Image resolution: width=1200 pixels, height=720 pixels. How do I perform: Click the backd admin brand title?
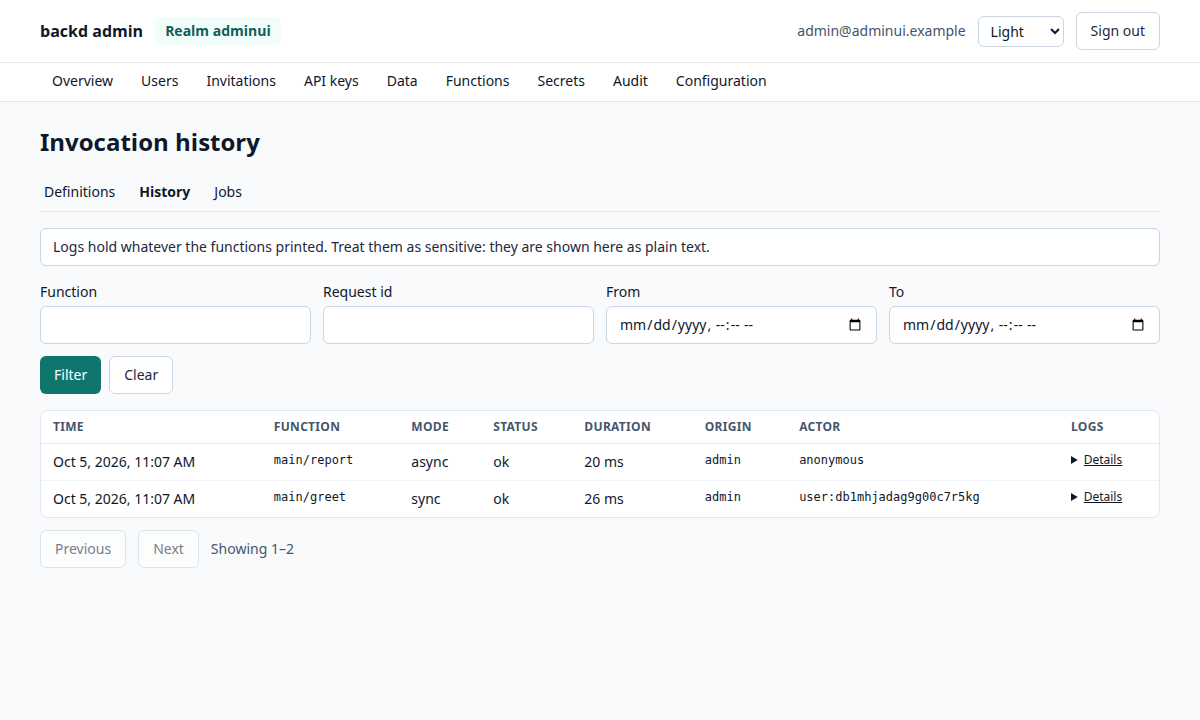[x=91, y=31]
